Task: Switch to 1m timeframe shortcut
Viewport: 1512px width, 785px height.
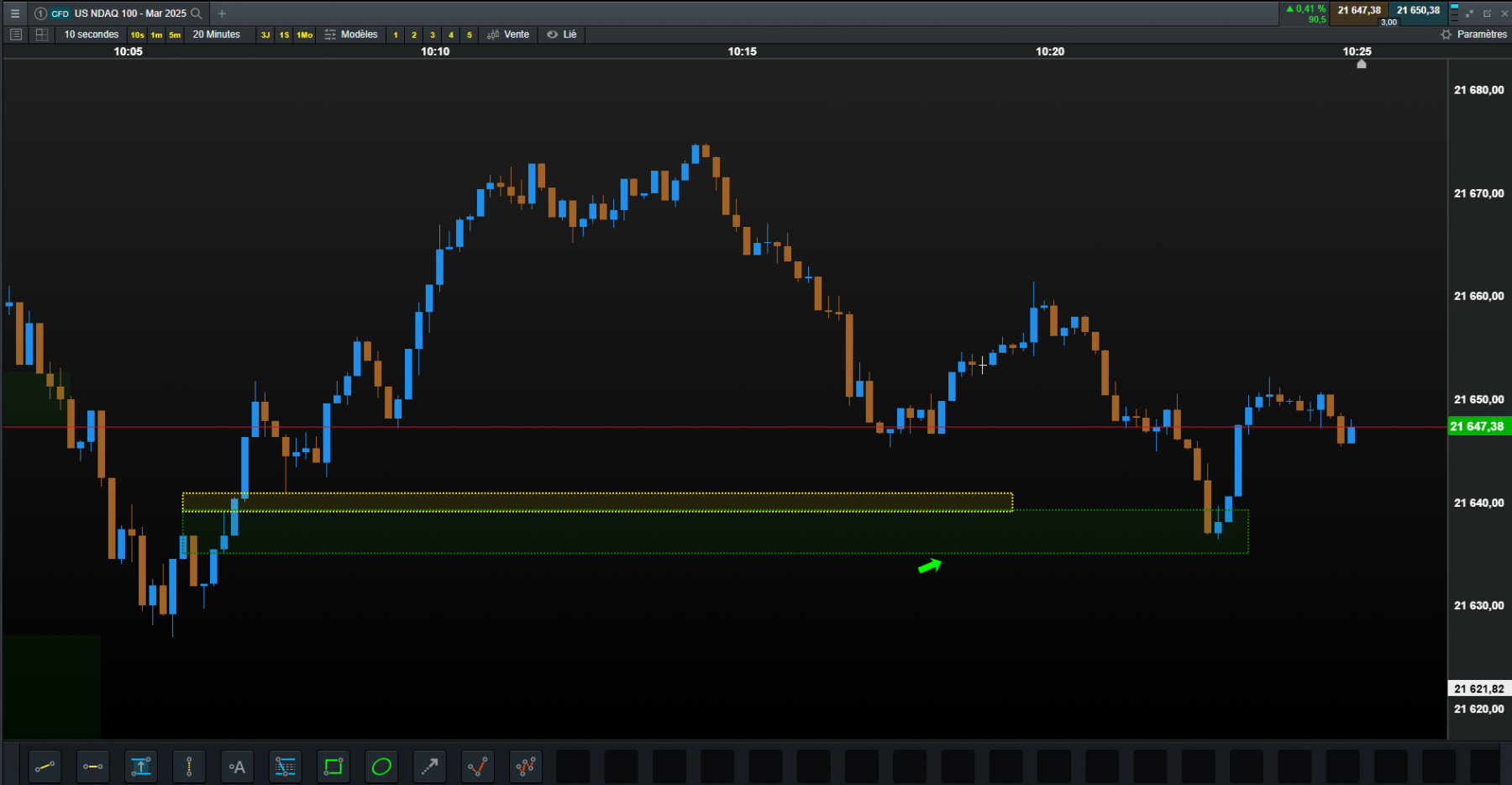Action: point(156,34)
